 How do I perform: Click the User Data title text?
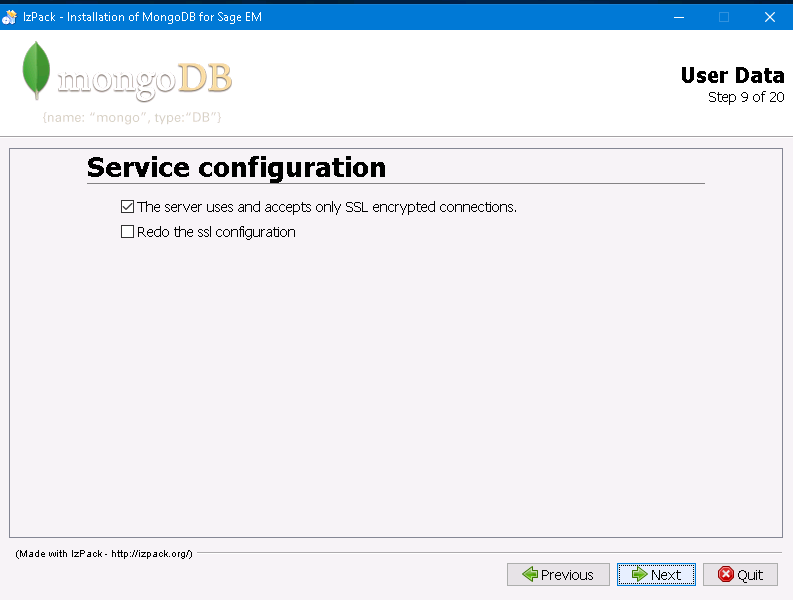(x=732, y=76)
